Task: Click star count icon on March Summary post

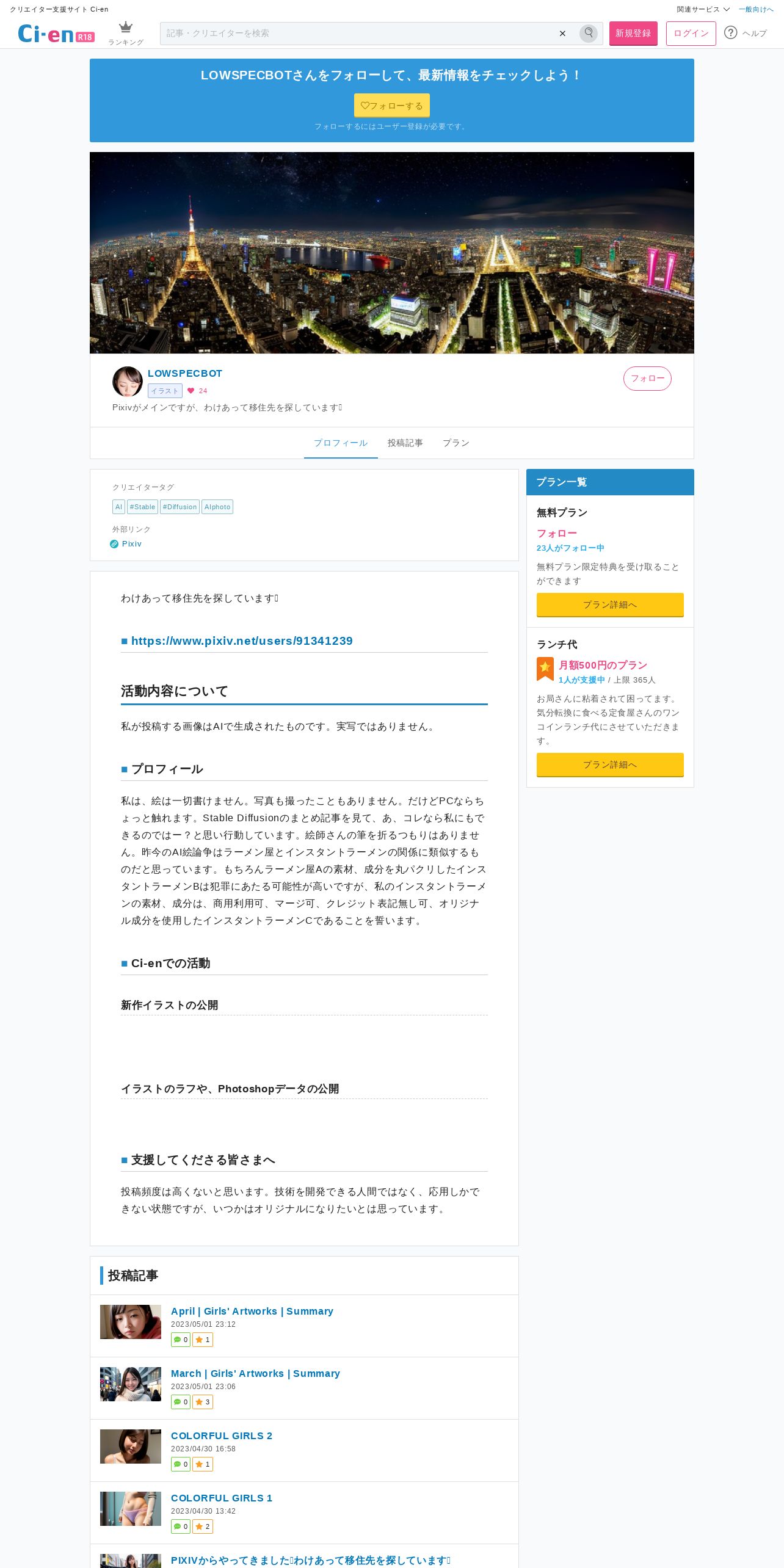Action: 203,1402
